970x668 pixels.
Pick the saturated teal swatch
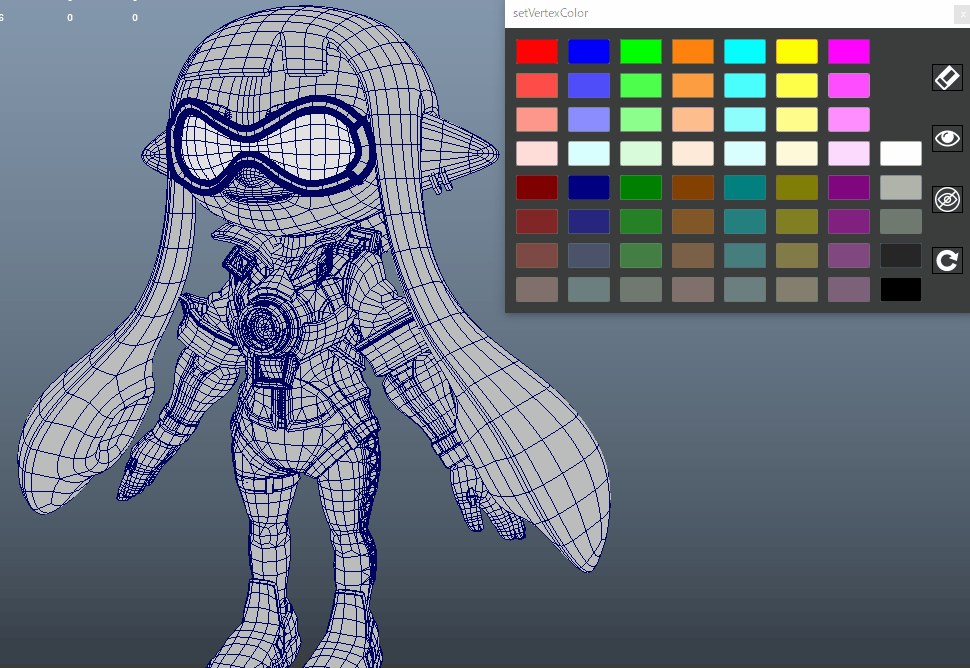tap(745, 187)
